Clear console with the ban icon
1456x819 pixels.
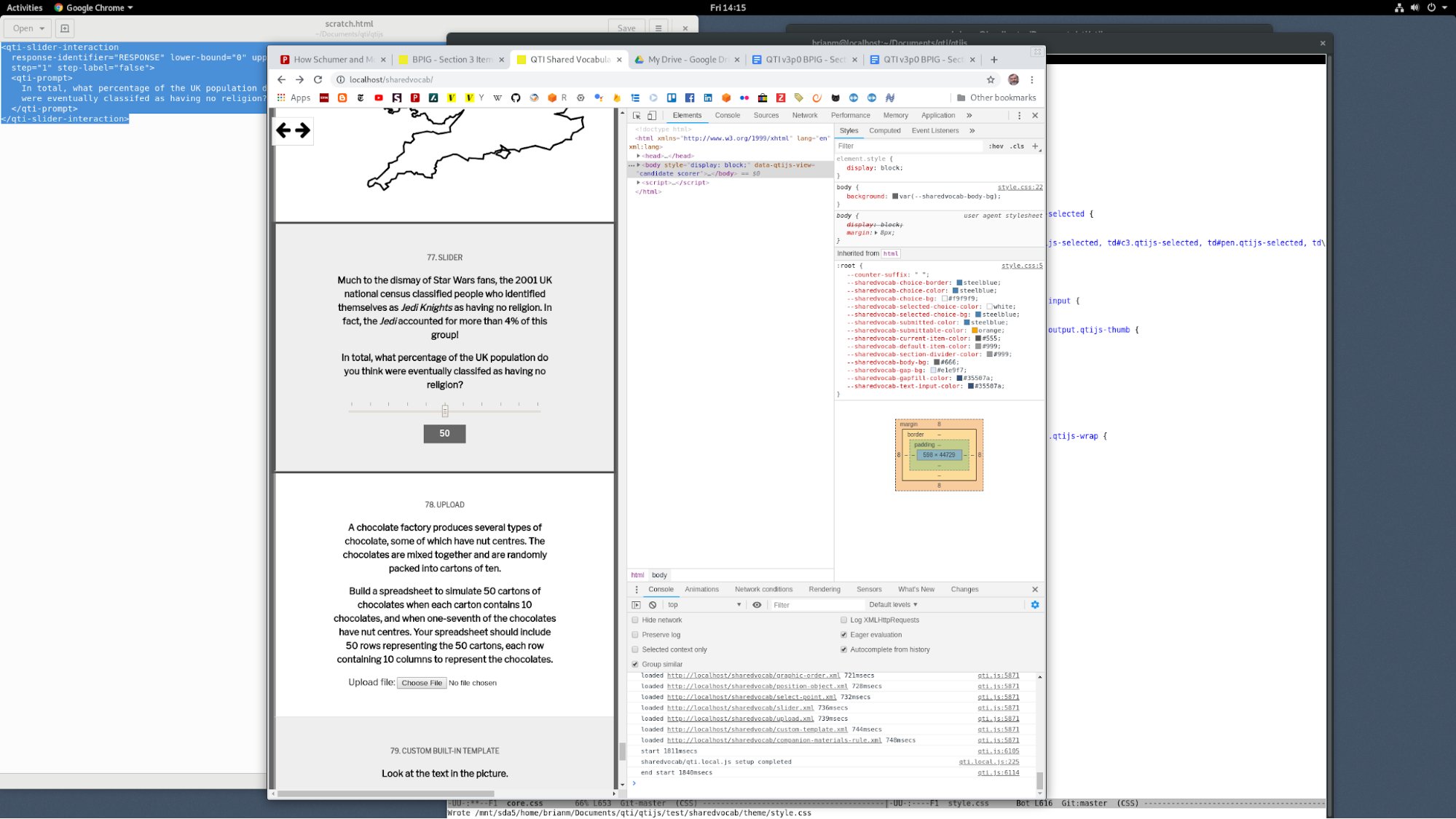point(653,605)
